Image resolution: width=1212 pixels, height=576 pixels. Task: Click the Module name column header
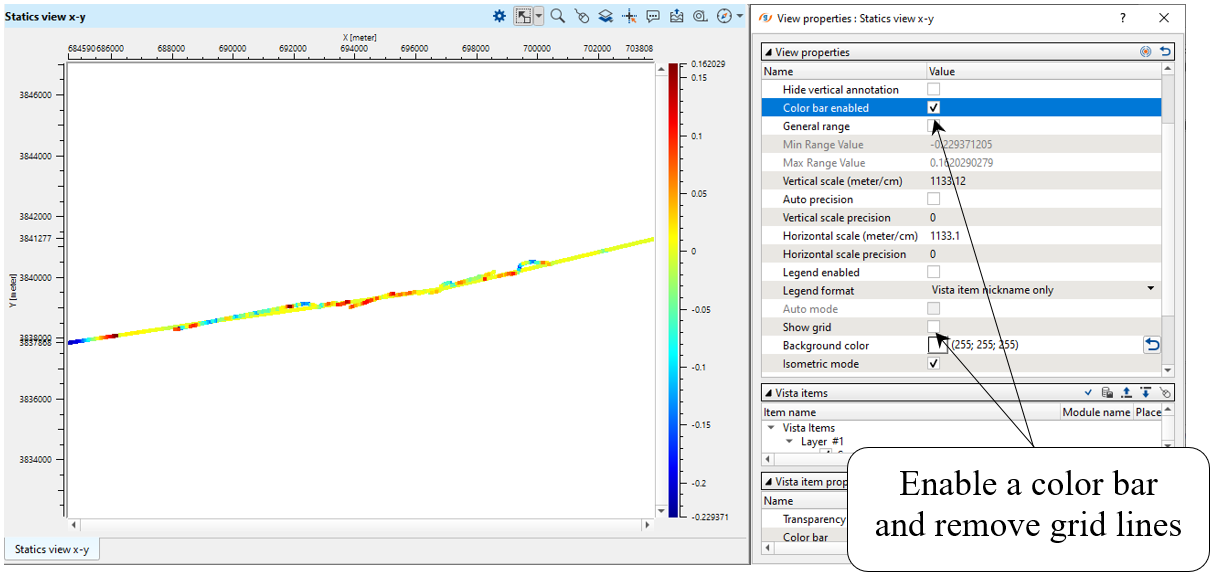pos(1096,412)
